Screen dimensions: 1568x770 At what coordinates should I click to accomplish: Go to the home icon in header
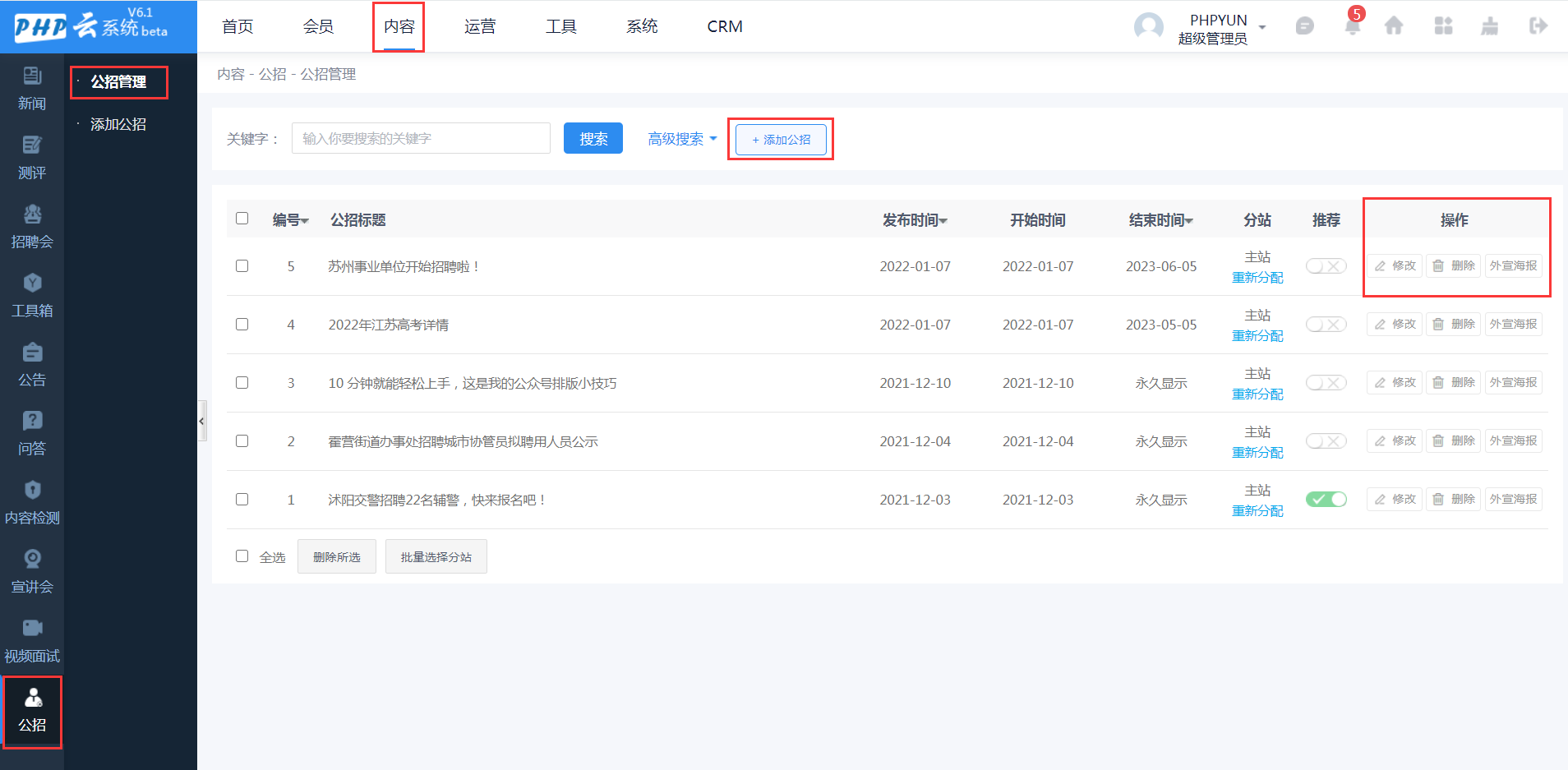1394,26
